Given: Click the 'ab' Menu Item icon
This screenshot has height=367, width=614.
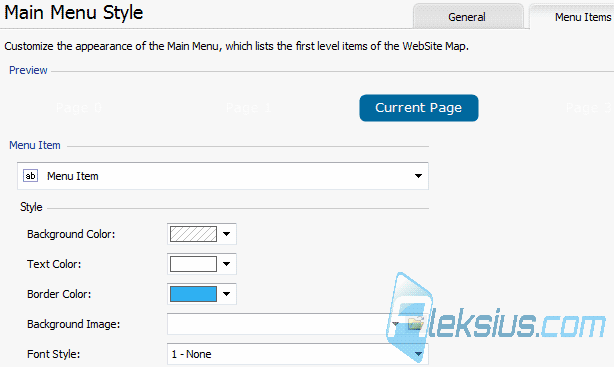Looking at the screenshot, I should click(x=31, y=175).
